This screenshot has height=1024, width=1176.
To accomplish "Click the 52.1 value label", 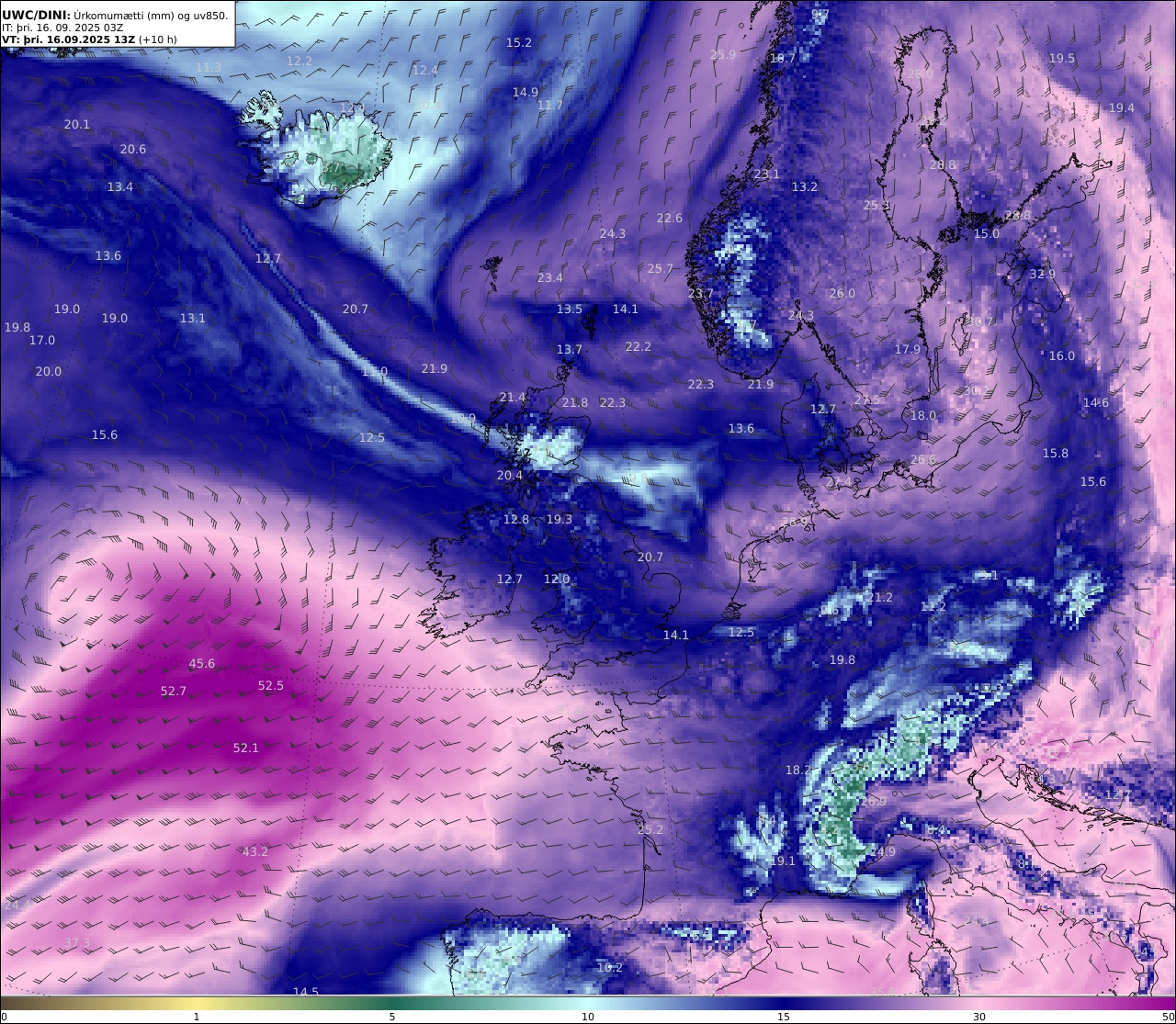I will [246, 748].
